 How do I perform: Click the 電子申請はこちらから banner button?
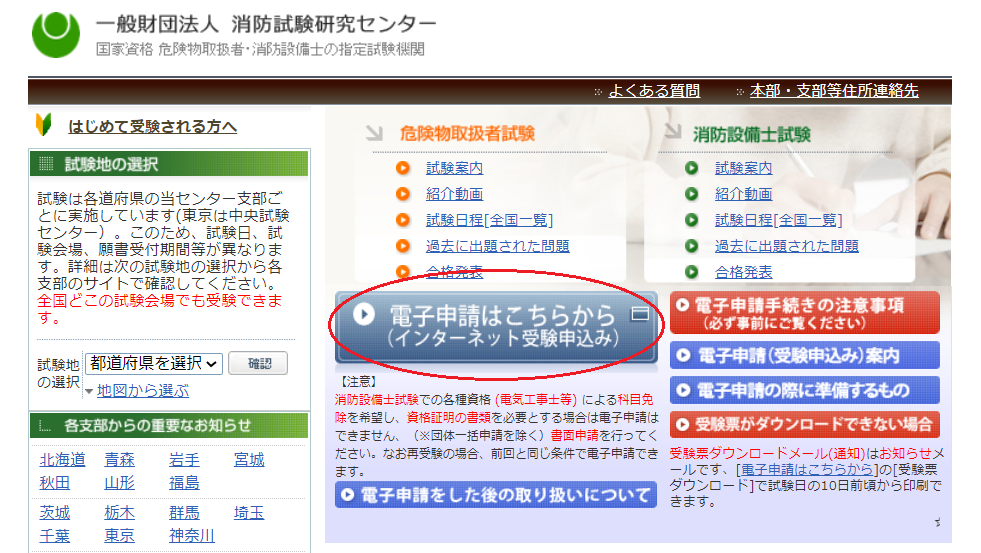[x=496, y=326]
